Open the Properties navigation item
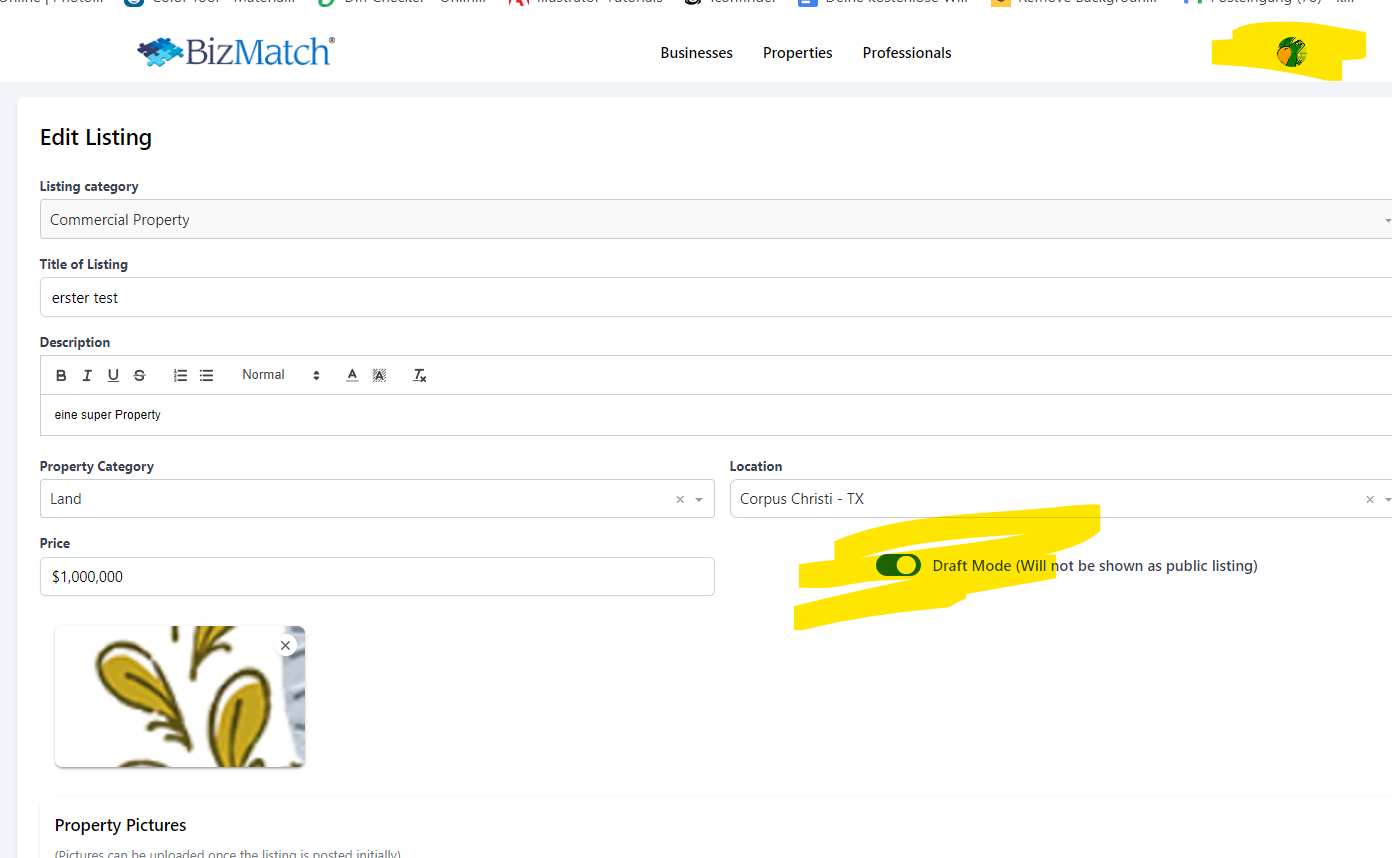Viewport: 1392px width, 858px height. click(797, 53)
